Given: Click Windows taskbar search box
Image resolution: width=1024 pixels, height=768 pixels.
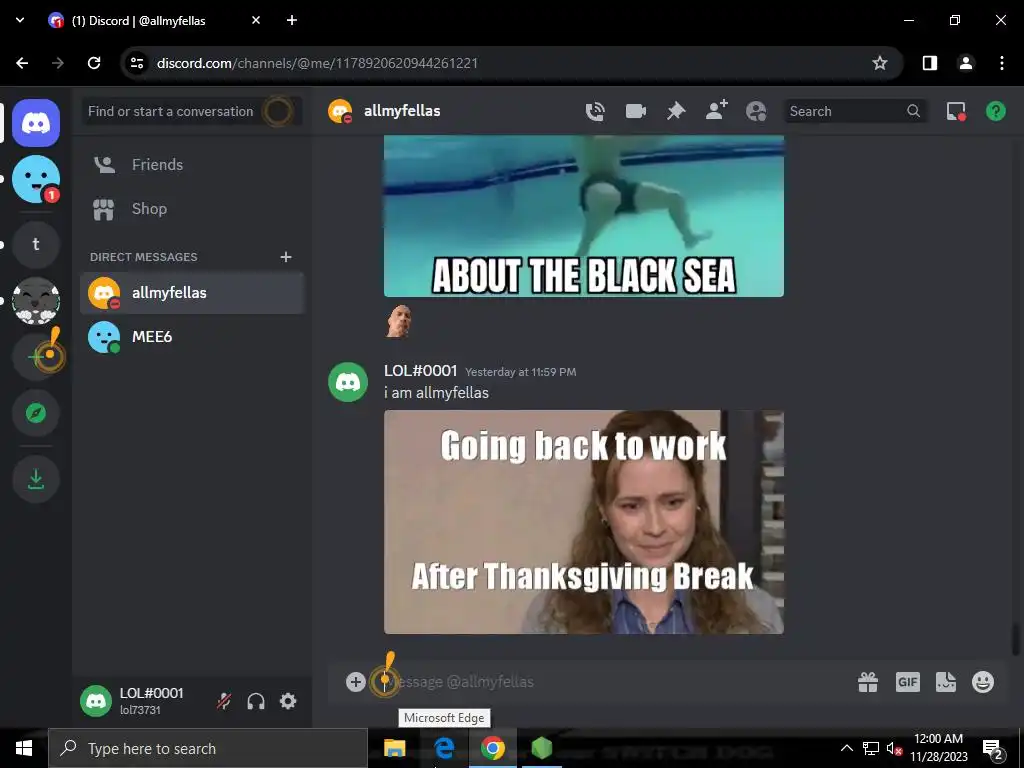Looking at the screenshot, I should (x=208, y=748).
